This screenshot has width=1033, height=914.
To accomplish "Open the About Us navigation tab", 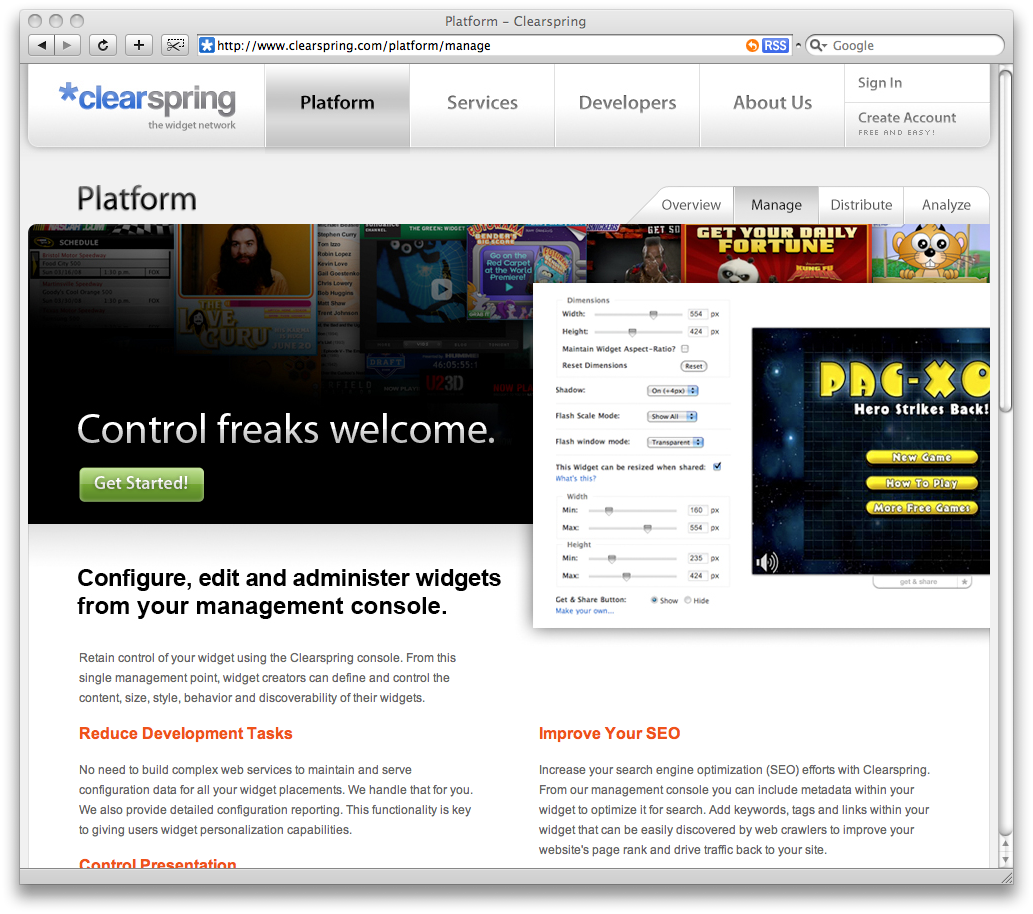I will point(772,103).
